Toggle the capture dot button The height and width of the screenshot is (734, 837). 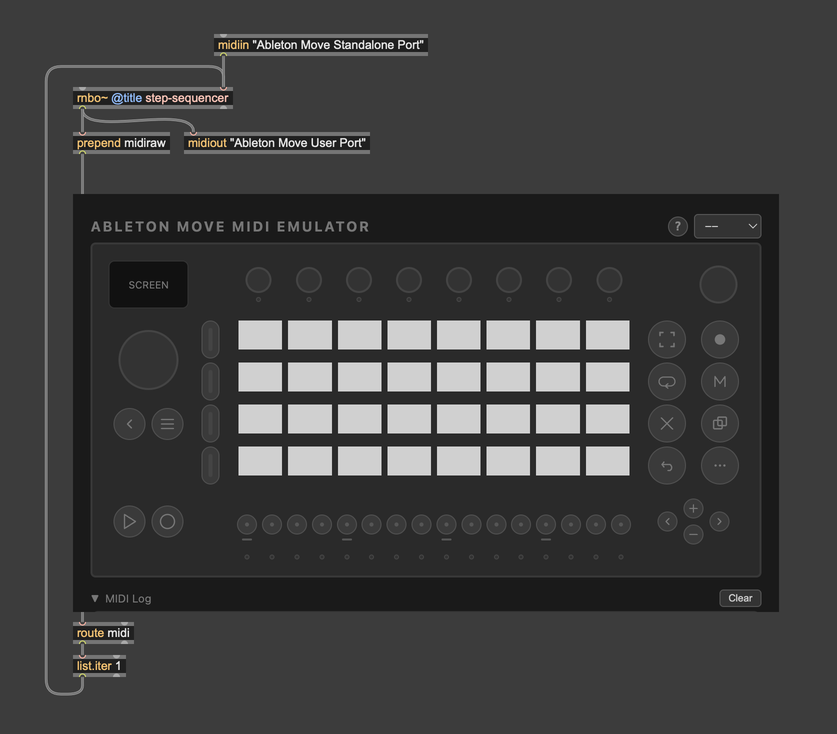click(x=719, y=340)
